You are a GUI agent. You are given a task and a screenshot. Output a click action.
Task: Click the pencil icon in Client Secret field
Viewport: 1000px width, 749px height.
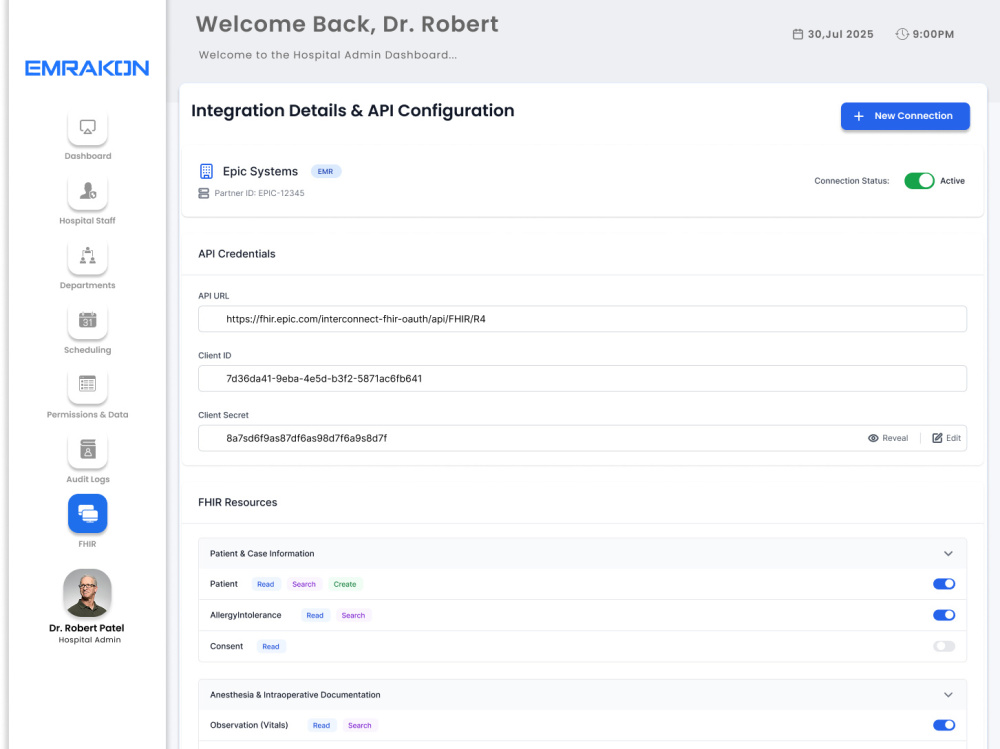937,438
